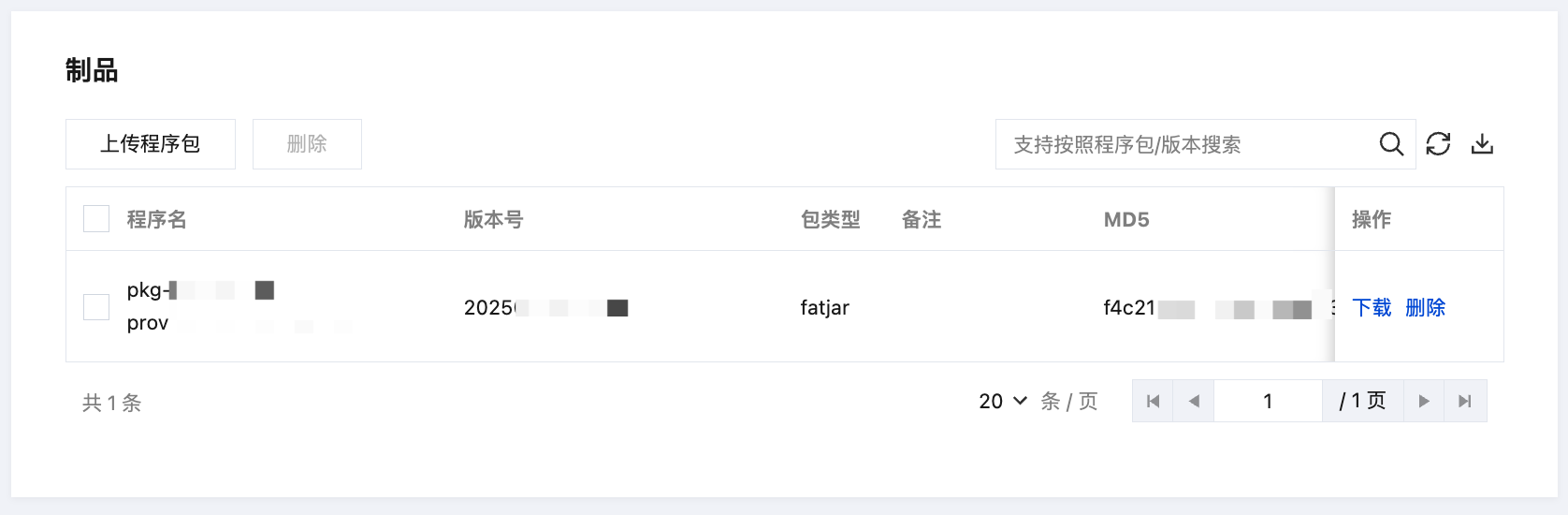
Task: Go to first page arrow
Action: pyautogui.click(x=1153, y=401)
